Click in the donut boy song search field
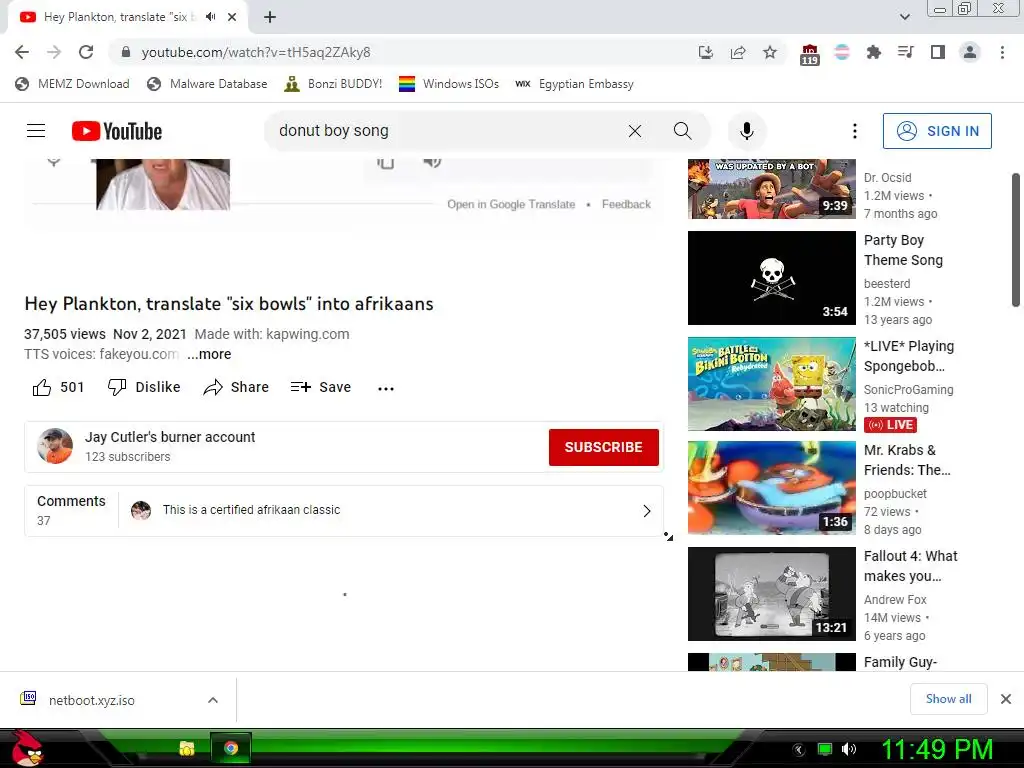 point(447,131)
